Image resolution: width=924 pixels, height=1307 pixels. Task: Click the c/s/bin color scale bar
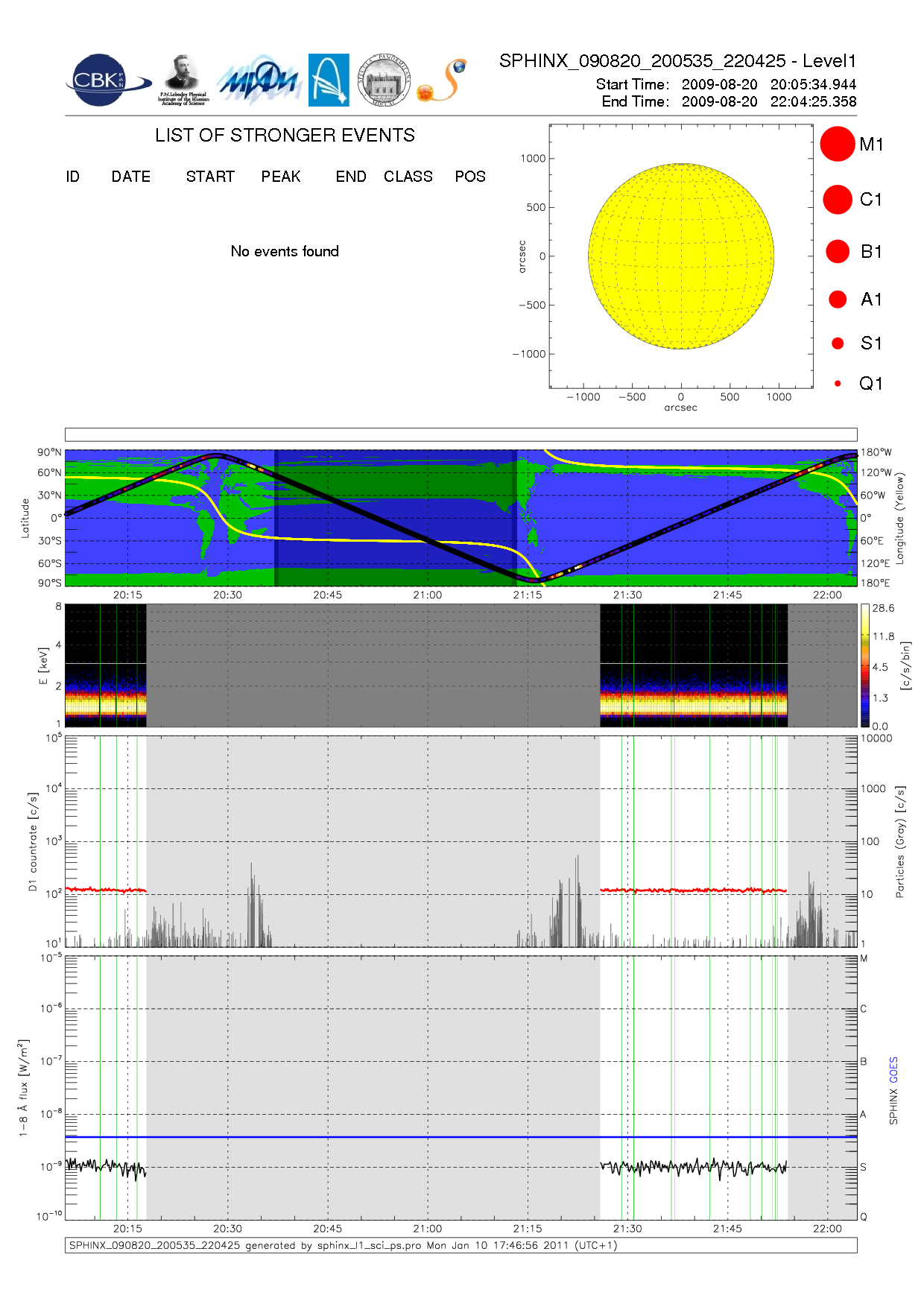pos(864,665)
